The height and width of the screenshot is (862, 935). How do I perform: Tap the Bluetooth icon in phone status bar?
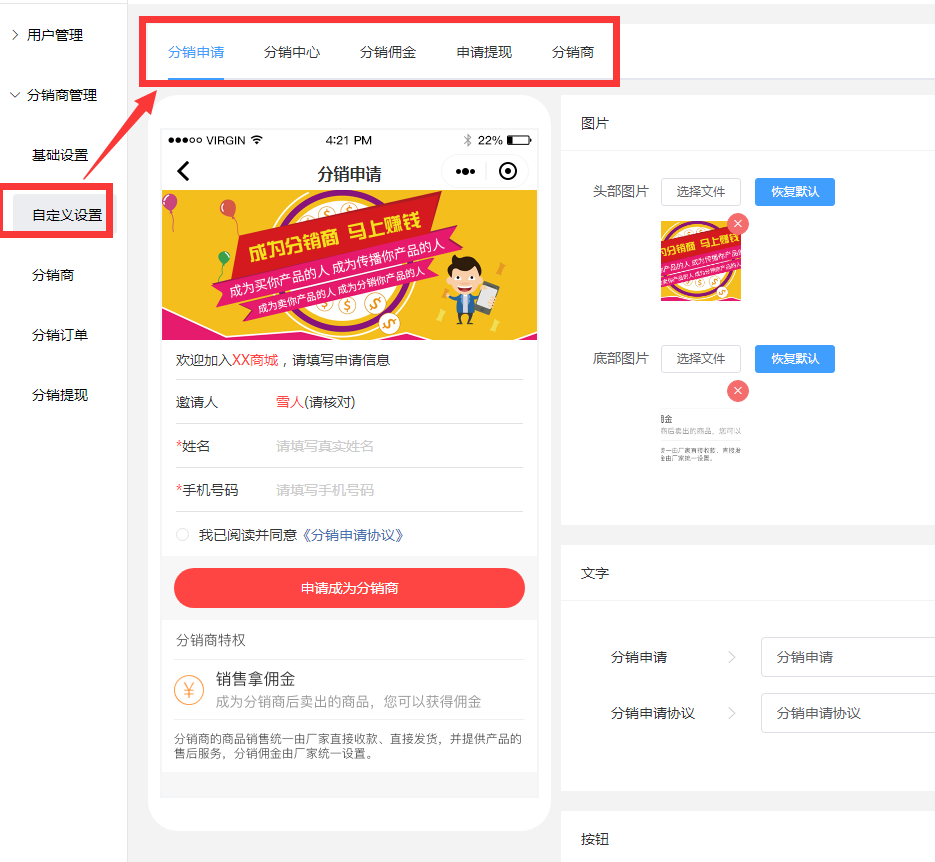[468, 140]
